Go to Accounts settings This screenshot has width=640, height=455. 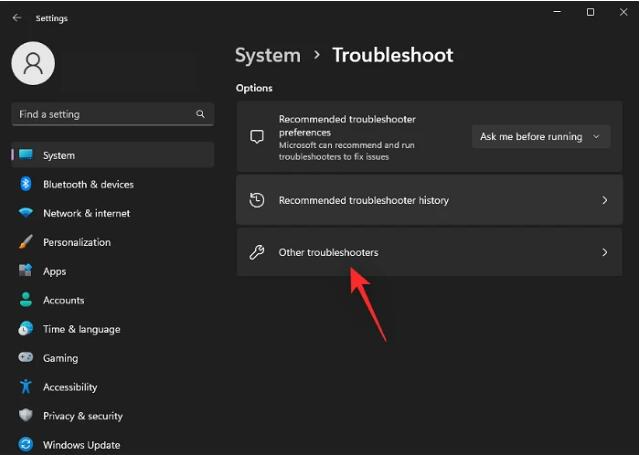click(113, 300)
